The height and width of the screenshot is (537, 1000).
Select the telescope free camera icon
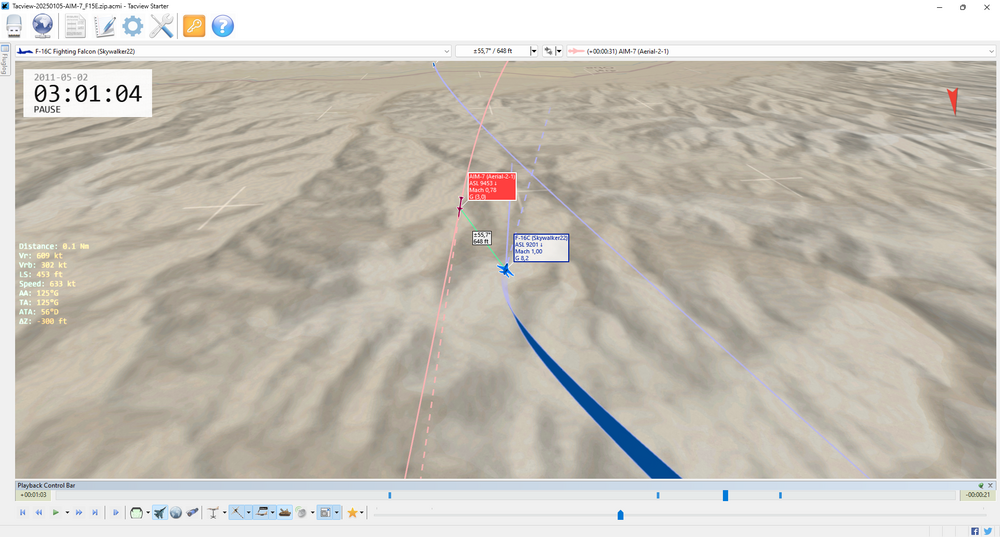192,512
